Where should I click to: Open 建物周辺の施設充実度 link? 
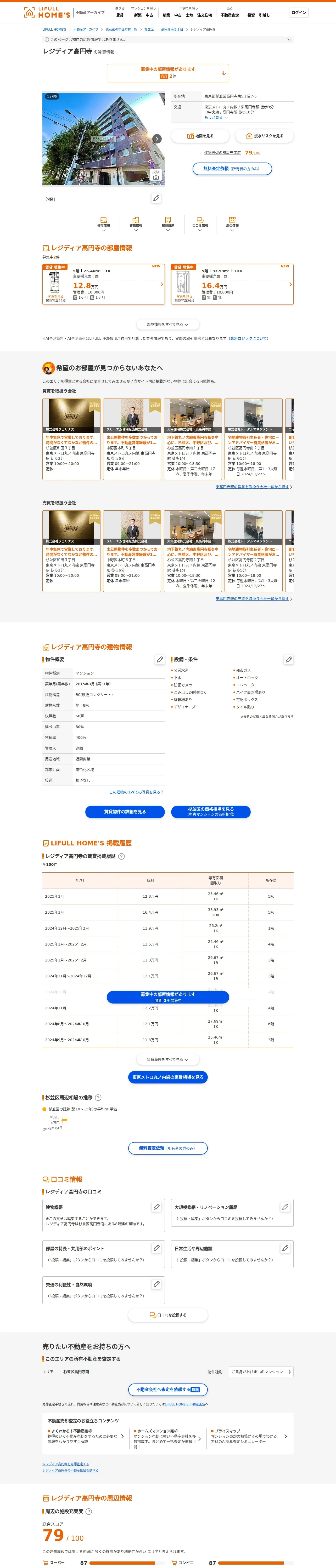point(223,153)
